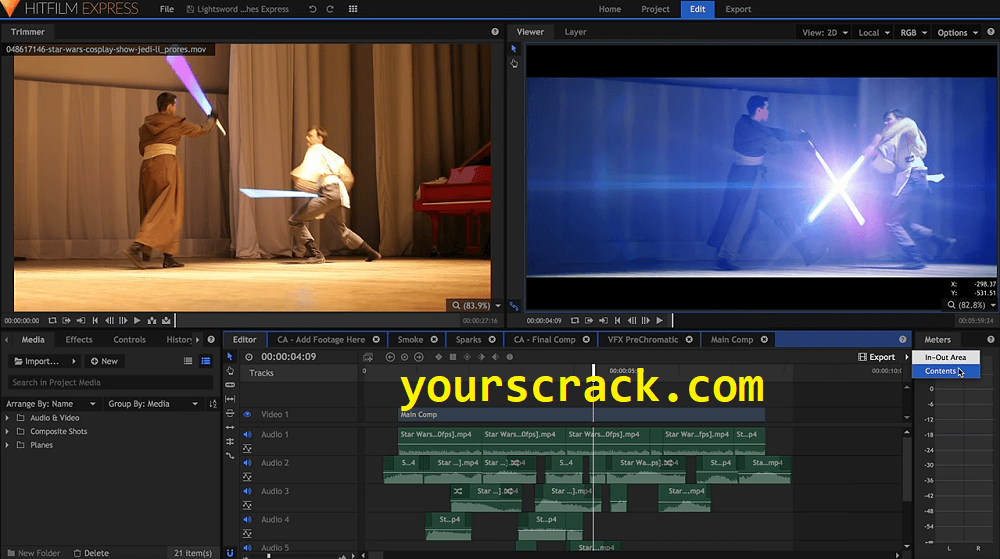Switch to the Effects tab
1000x559 pixels.
pyautogui.click(x=79, y=340)
